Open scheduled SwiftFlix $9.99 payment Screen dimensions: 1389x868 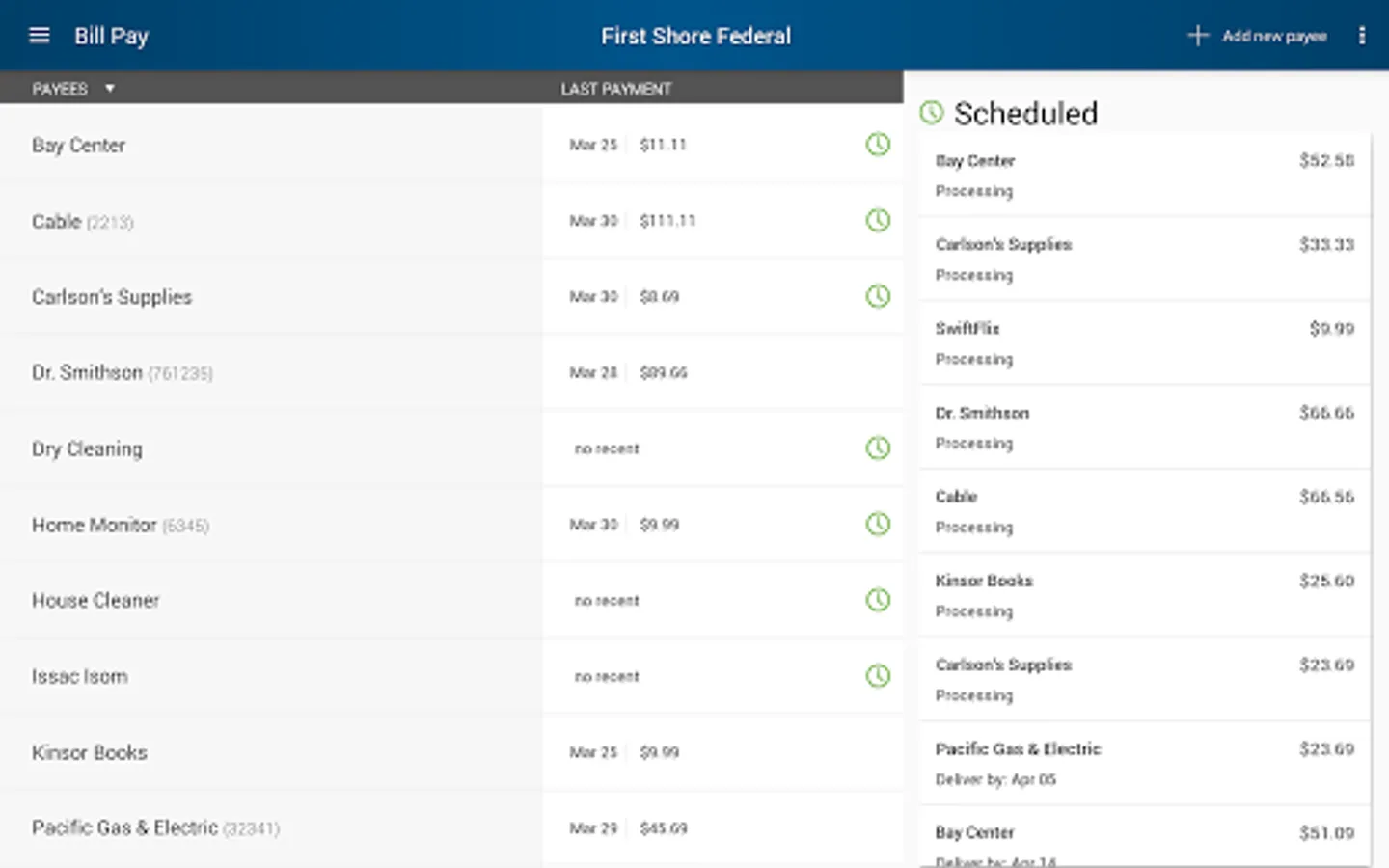[1144, 343]
